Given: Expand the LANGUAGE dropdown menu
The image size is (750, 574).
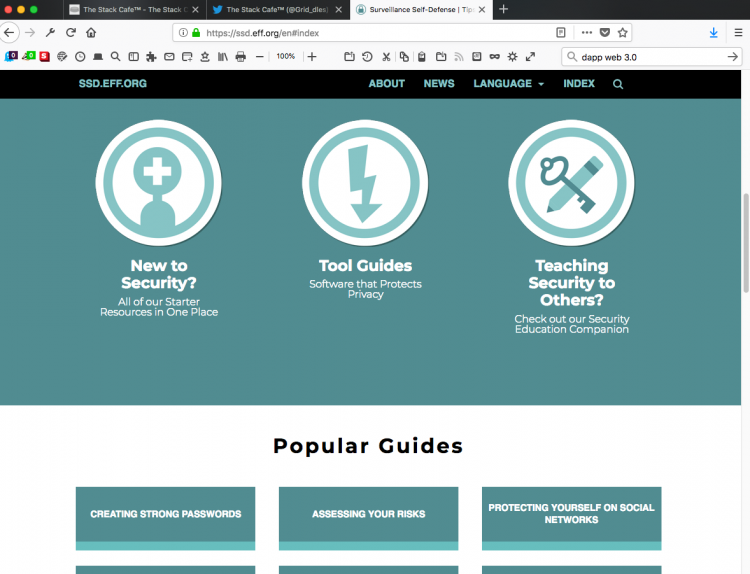Looking at the screenshot, I should pyautogui.click(x=508, y=84).
